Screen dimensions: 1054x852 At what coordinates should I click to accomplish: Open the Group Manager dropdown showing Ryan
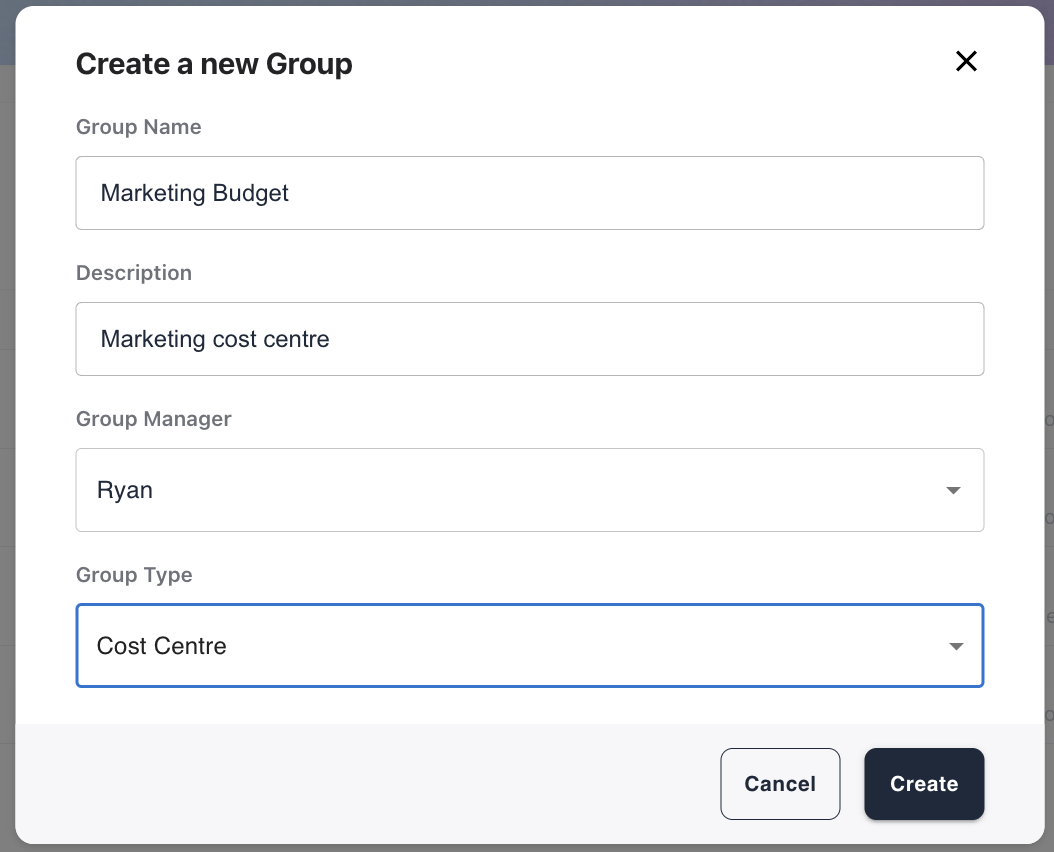[530, 490]
